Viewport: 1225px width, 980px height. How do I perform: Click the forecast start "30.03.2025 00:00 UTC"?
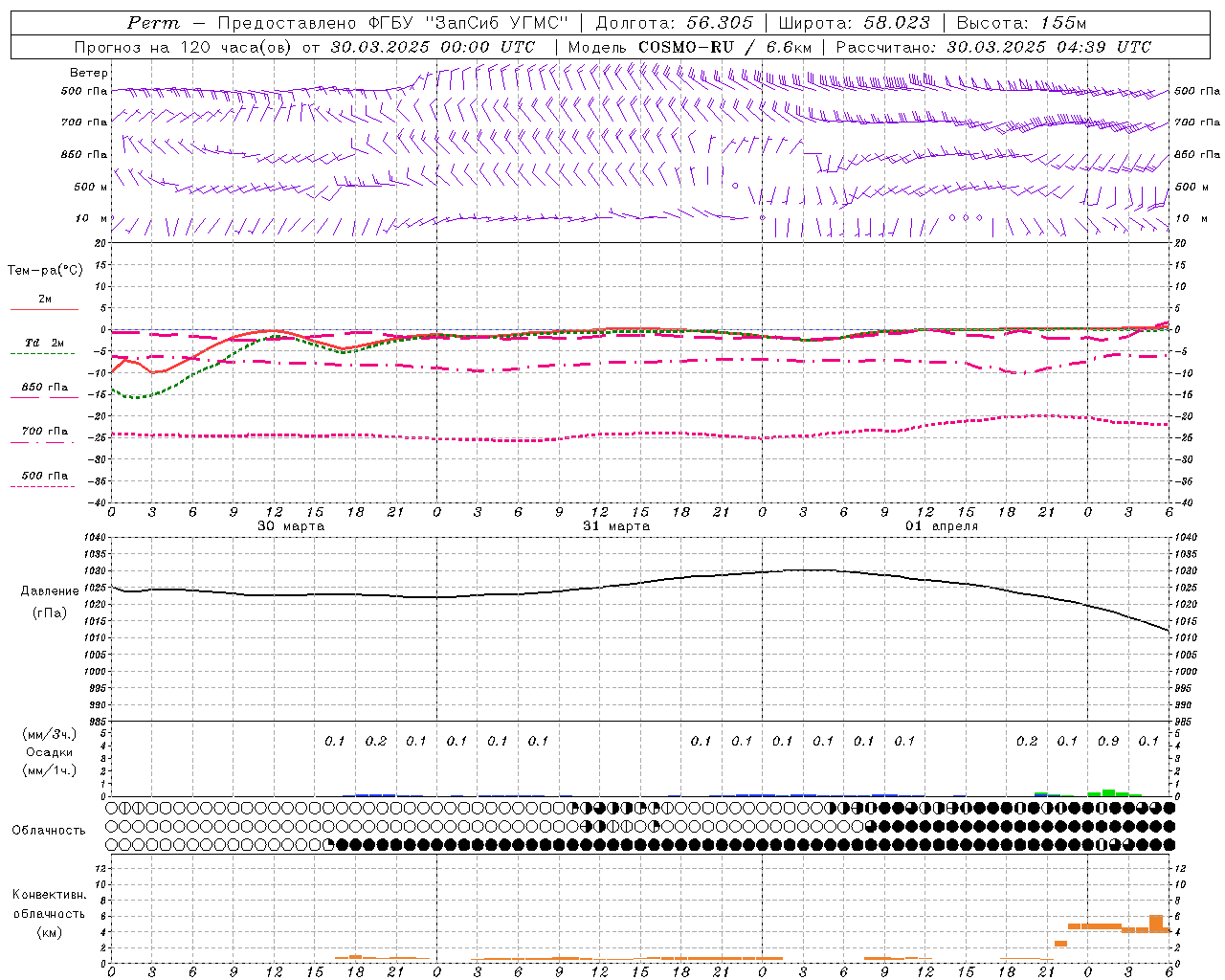click(433, 47)
